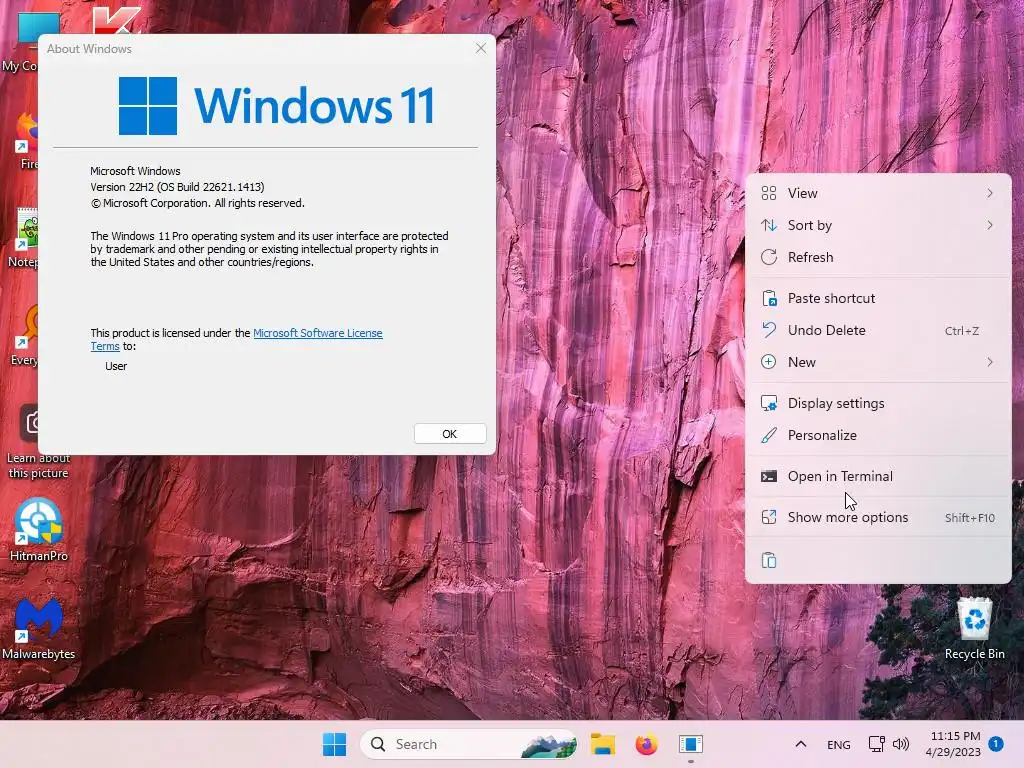Expand the Sort by submenu arrow
Viewport: 1024px width, 768px height.
pos(990,225)
